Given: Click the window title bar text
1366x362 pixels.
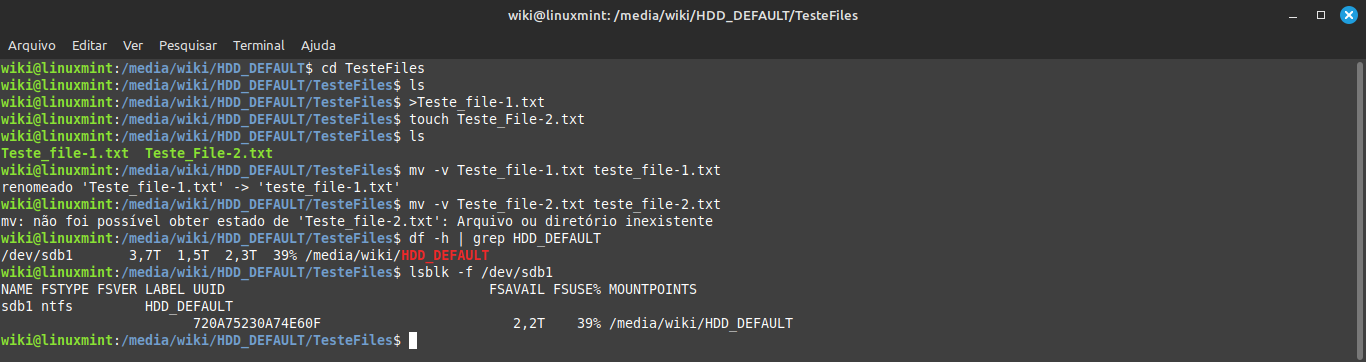Looking at the screenshot, I should 683,15.
